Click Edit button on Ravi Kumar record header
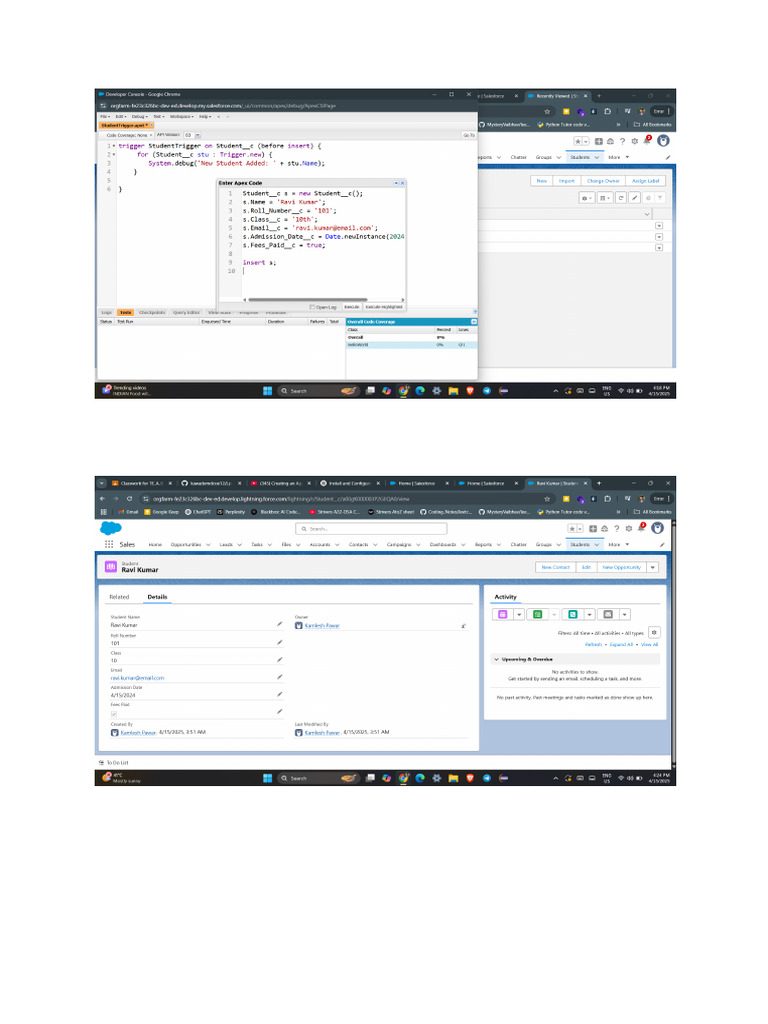This screenshot has width=768, height=1024. [x=586, y=568]
